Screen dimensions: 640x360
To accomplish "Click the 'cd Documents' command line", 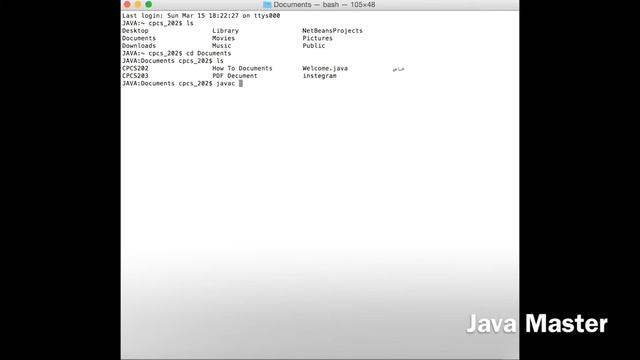I will pos(176,53).
